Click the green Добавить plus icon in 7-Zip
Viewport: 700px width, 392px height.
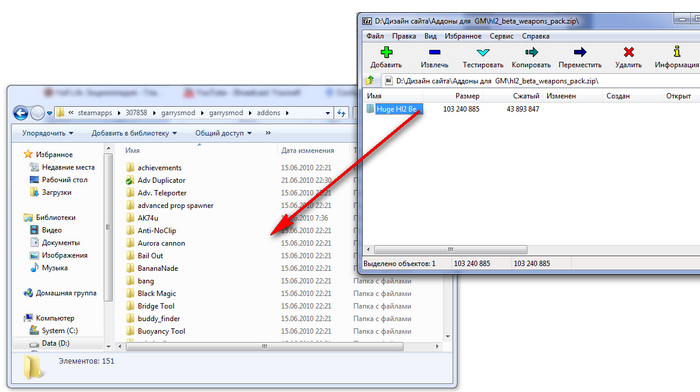pyautogui.click(x=386, y=52)
